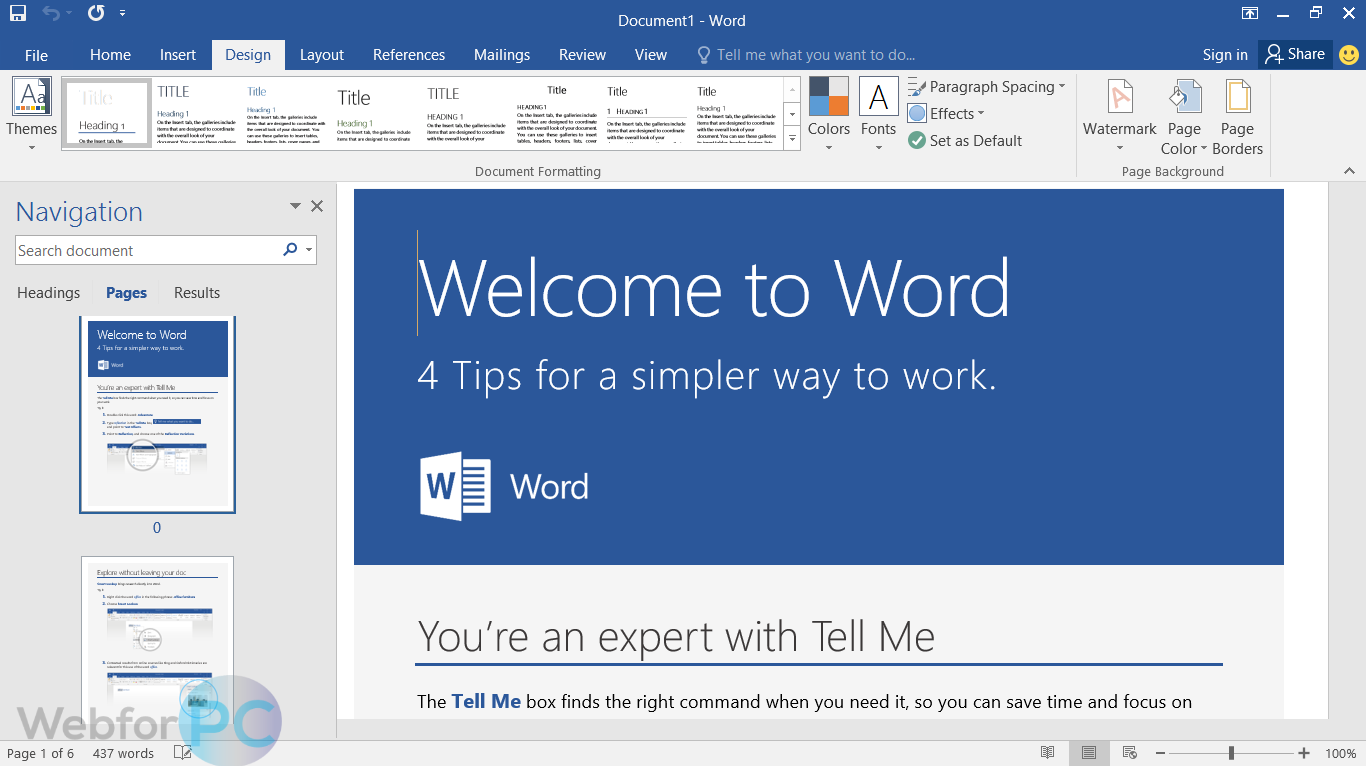
Task: Click the 437 words count
Action: 123,753
